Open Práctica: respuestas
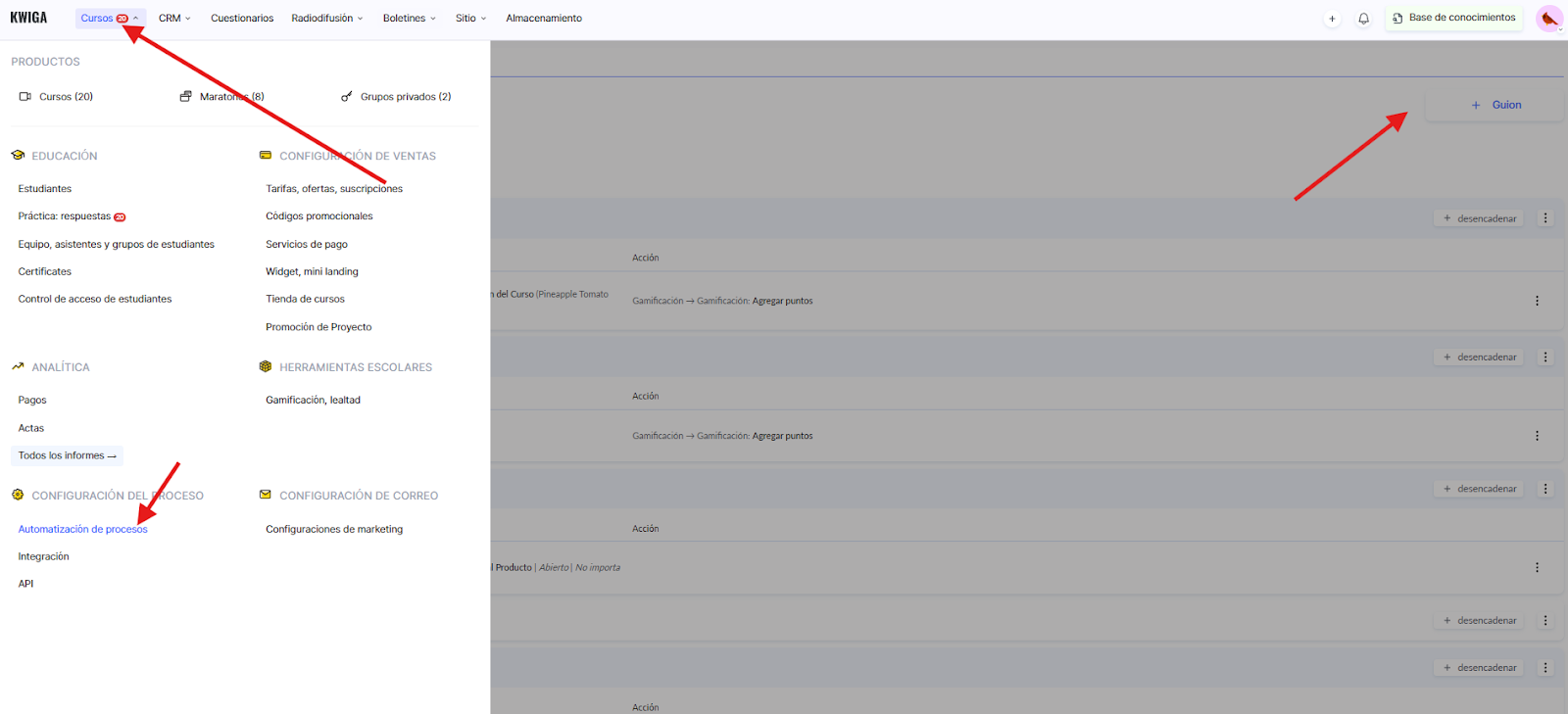The width and height of the screenshot is (1568, 714). (65, 216)
